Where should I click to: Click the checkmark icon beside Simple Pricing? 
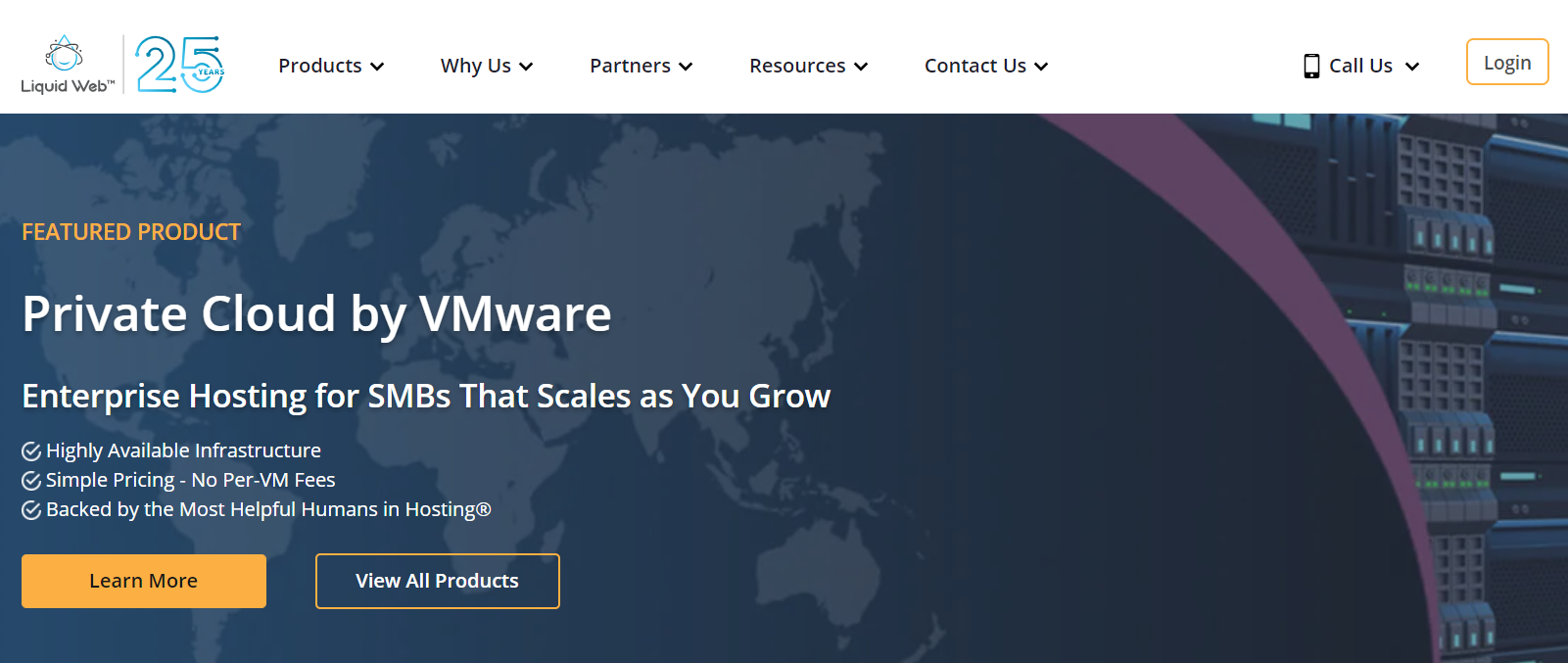tap(31, 480)
